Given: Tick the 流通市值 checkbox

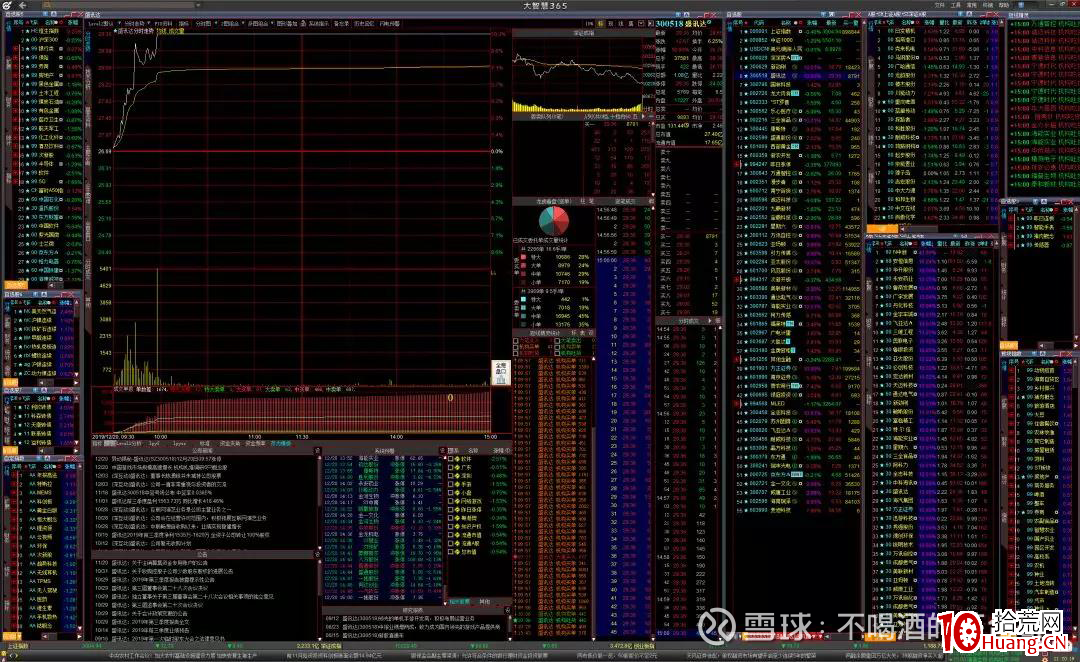Looking at the screenshot, I should tap(450, 535).
